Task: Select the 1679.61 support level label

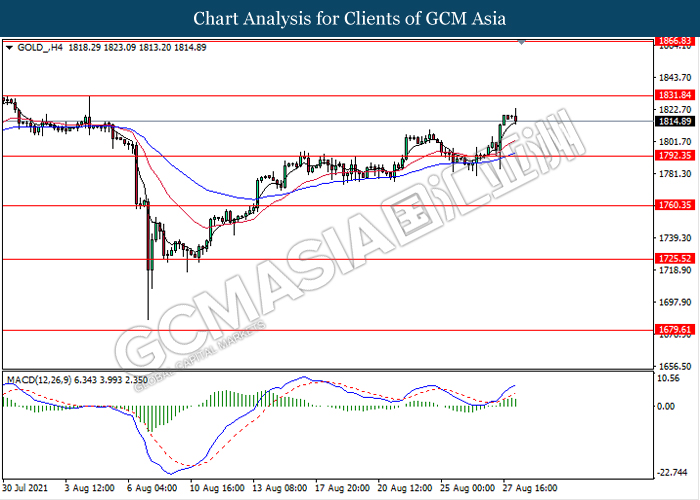Action: pyautogui.click(x=675, y=330)
